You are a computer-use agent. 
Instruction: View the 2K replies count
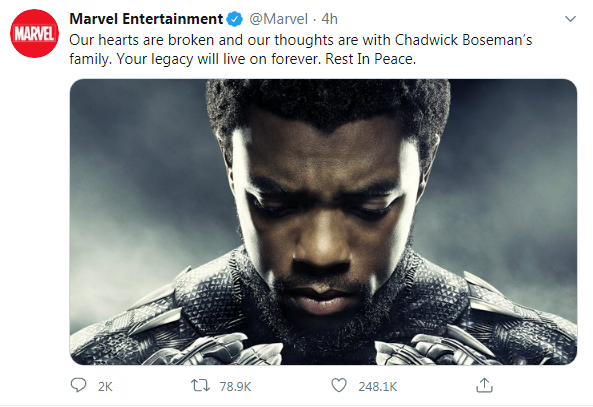(x=105, y=387)
